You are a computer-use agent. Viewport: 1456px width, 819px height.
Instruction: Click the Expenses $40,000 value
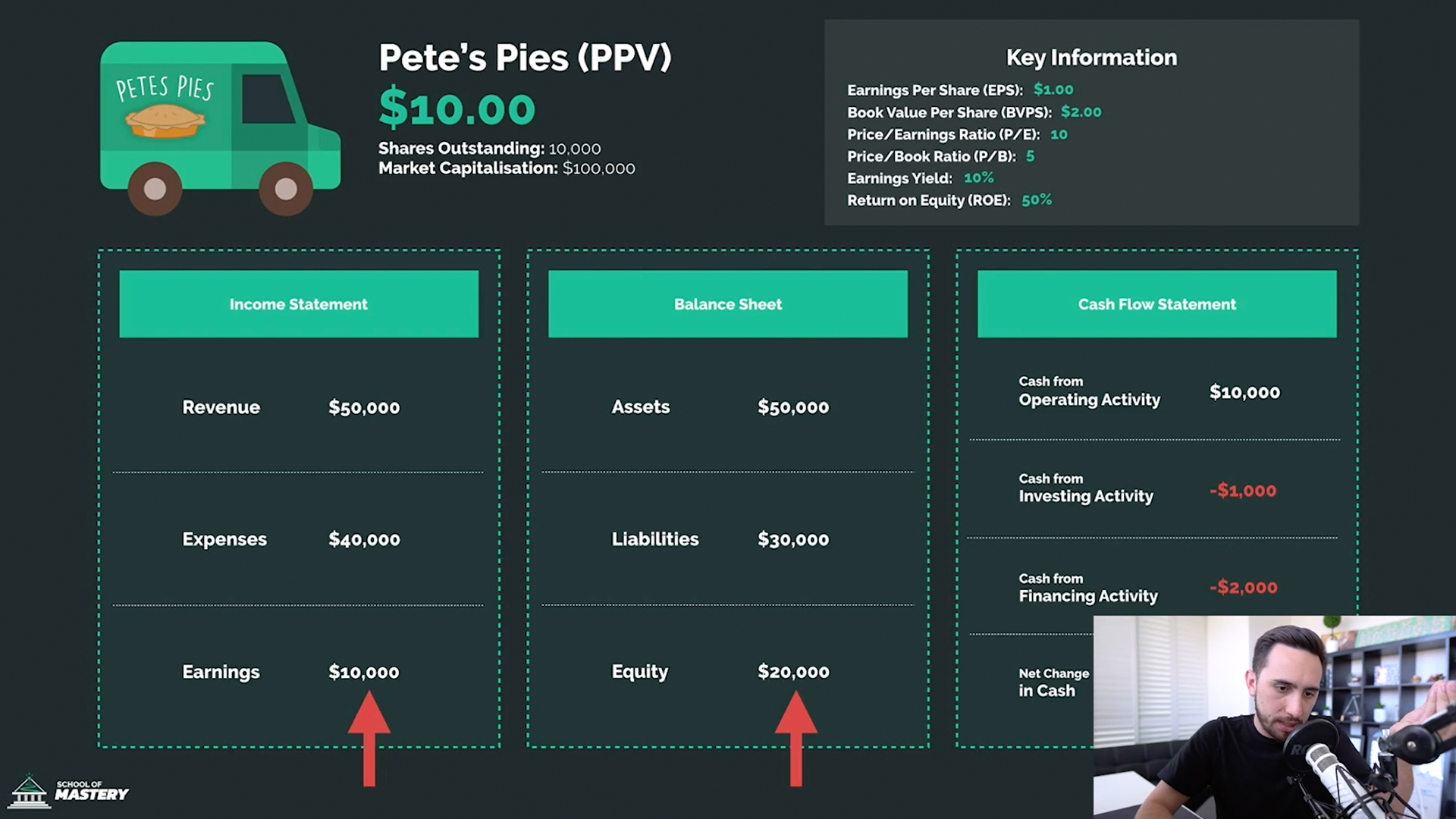coord(364,539)
